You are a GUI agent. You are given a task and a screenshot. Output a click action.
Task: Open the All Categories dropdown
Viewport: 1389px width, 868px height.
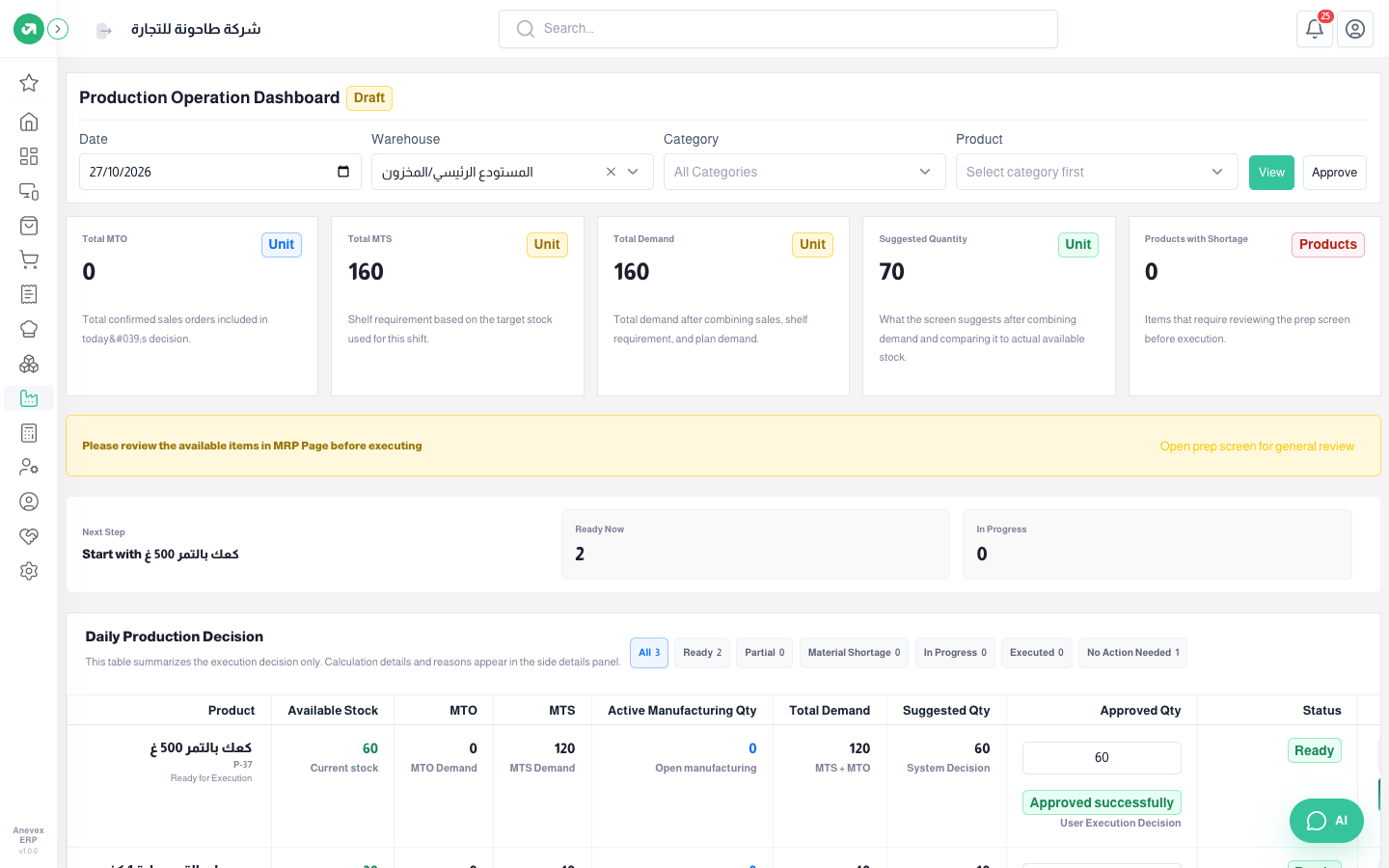click(804, 172)
